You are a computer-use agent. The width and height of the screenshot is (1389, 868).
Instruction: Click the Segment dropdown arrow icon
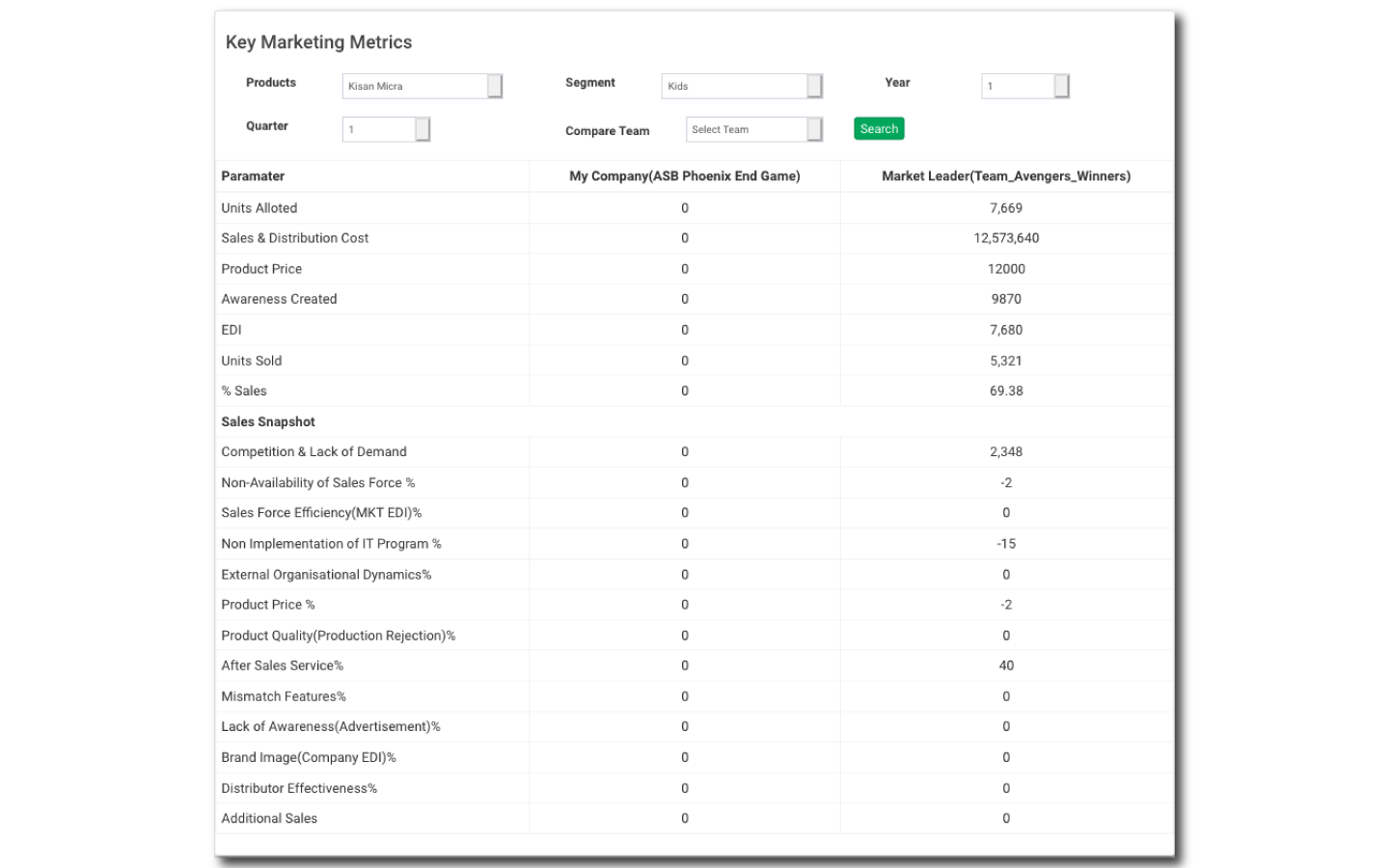[815, 86]
